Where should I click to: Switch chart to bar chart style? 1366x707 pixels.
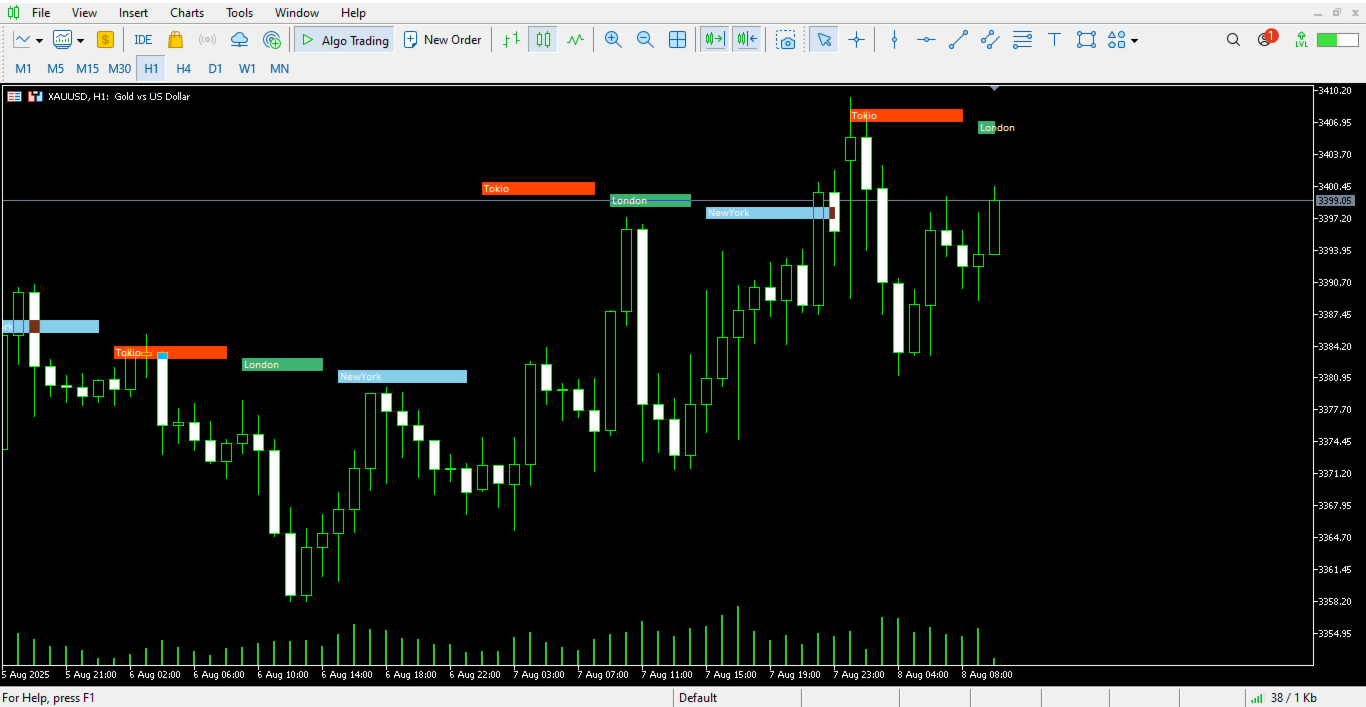tap(511, 40)
